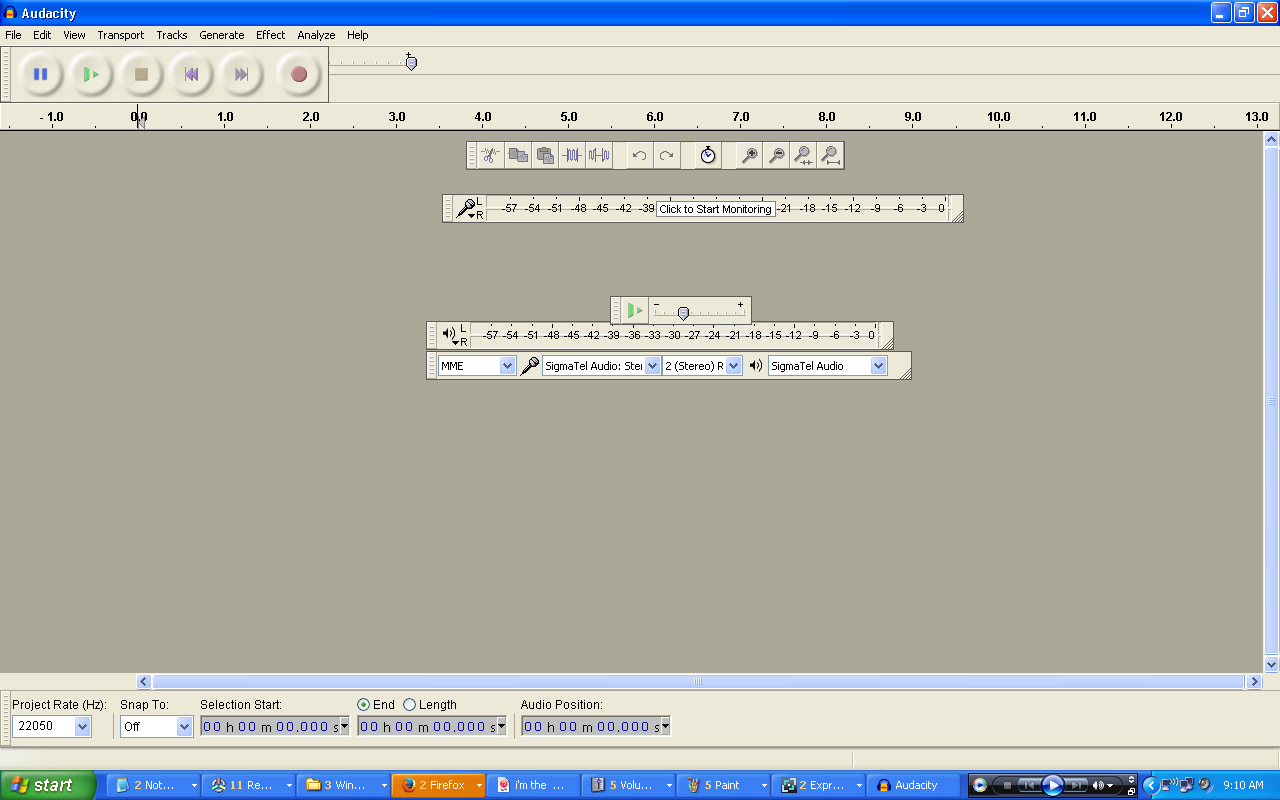Click the Stop transport button

(141, 74)
